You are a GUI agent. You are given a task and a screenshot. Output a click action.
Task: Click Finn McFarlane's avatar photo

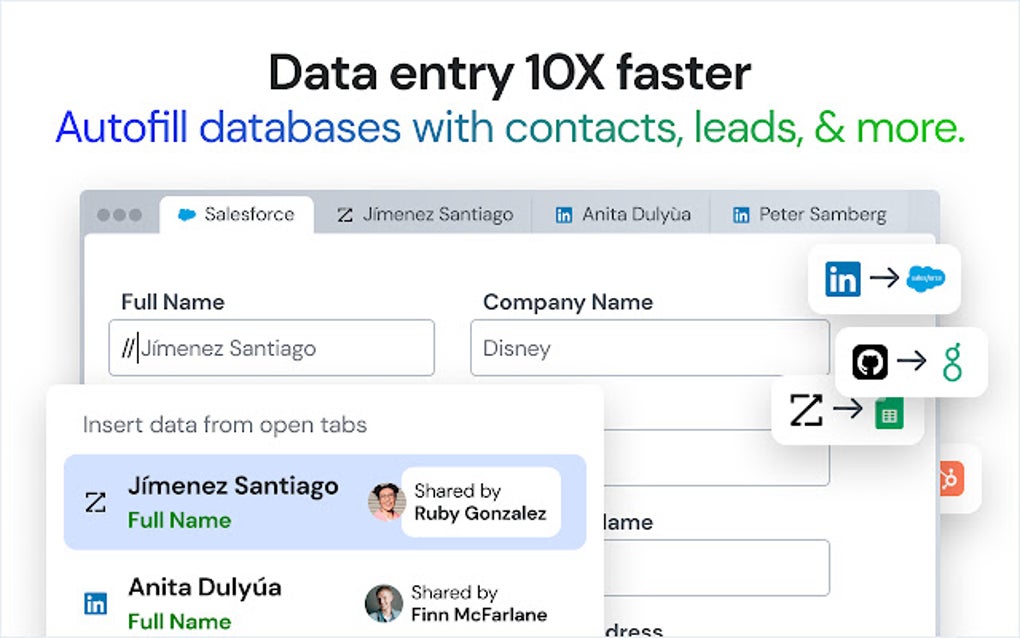384,604
